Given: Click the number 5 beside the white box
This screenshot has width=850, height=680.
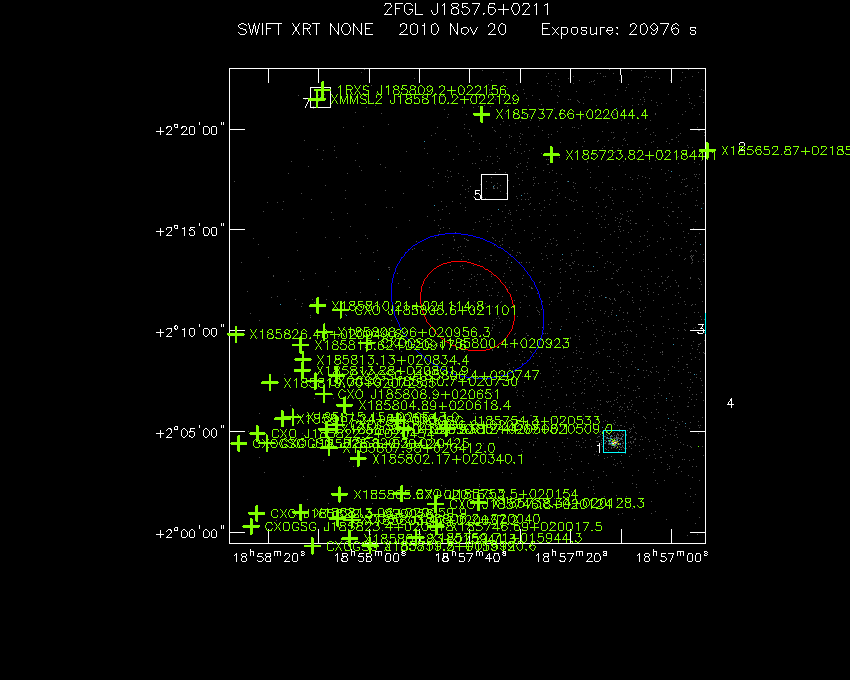Looking at the screenshot, I should click(x=478, y=195).
